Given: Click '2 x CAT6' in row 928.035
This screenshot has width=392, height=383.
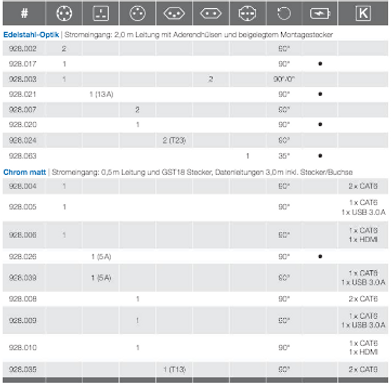Looking at the screenshot, I should (x=363, y=369).
